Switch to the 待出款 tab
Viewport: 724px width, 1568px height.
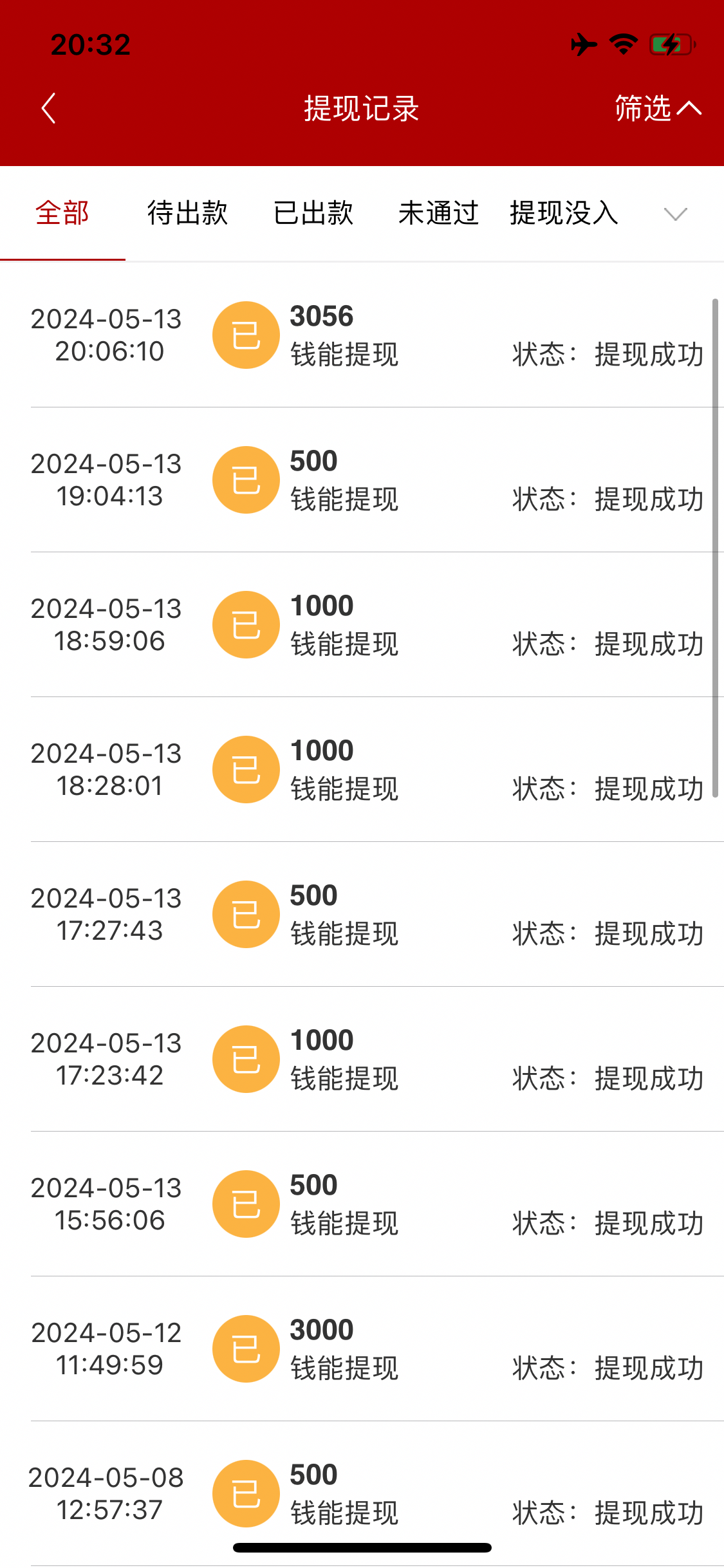click(x=187, y=213)
